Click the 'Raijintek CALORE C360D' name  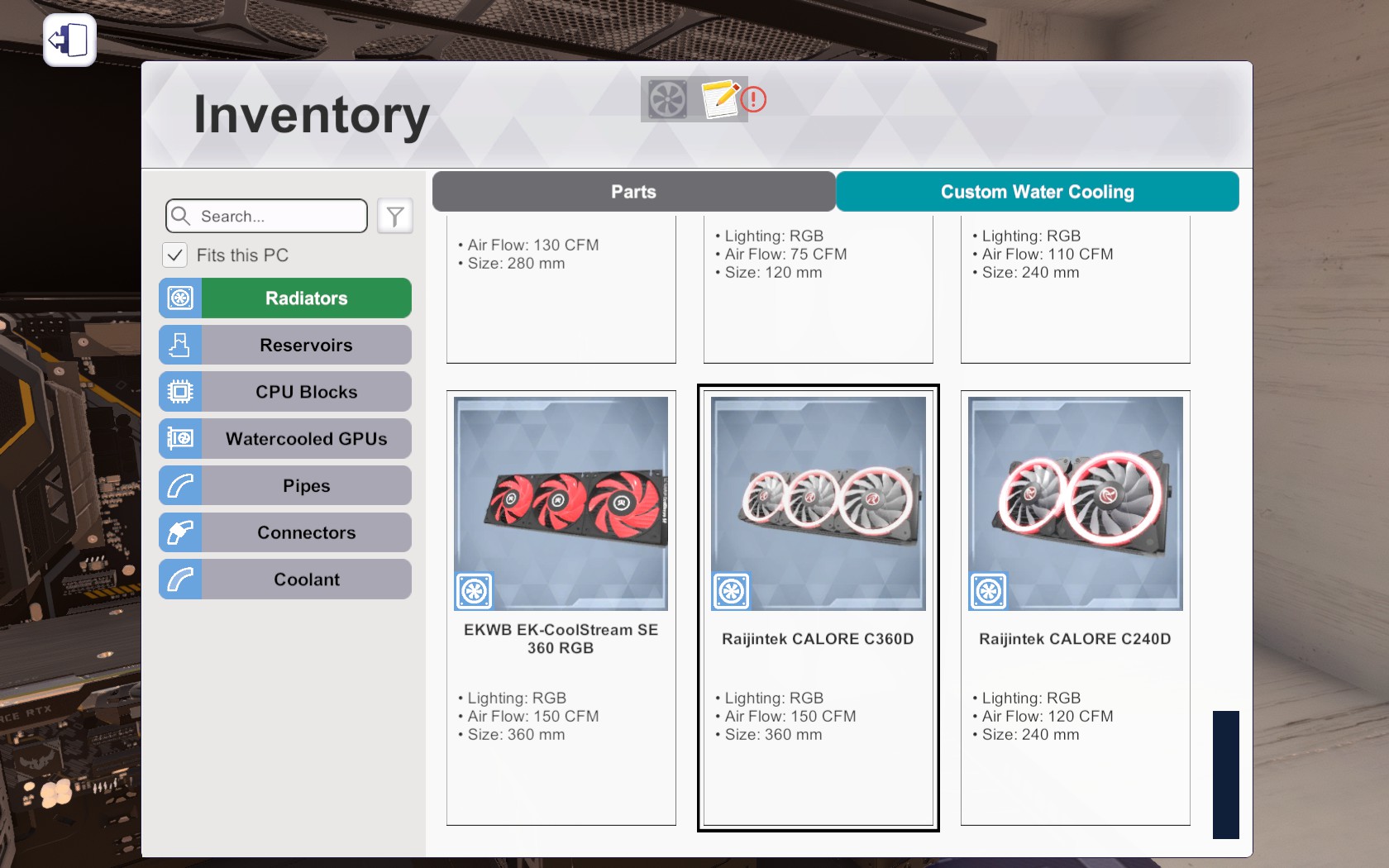coord(818,639)
